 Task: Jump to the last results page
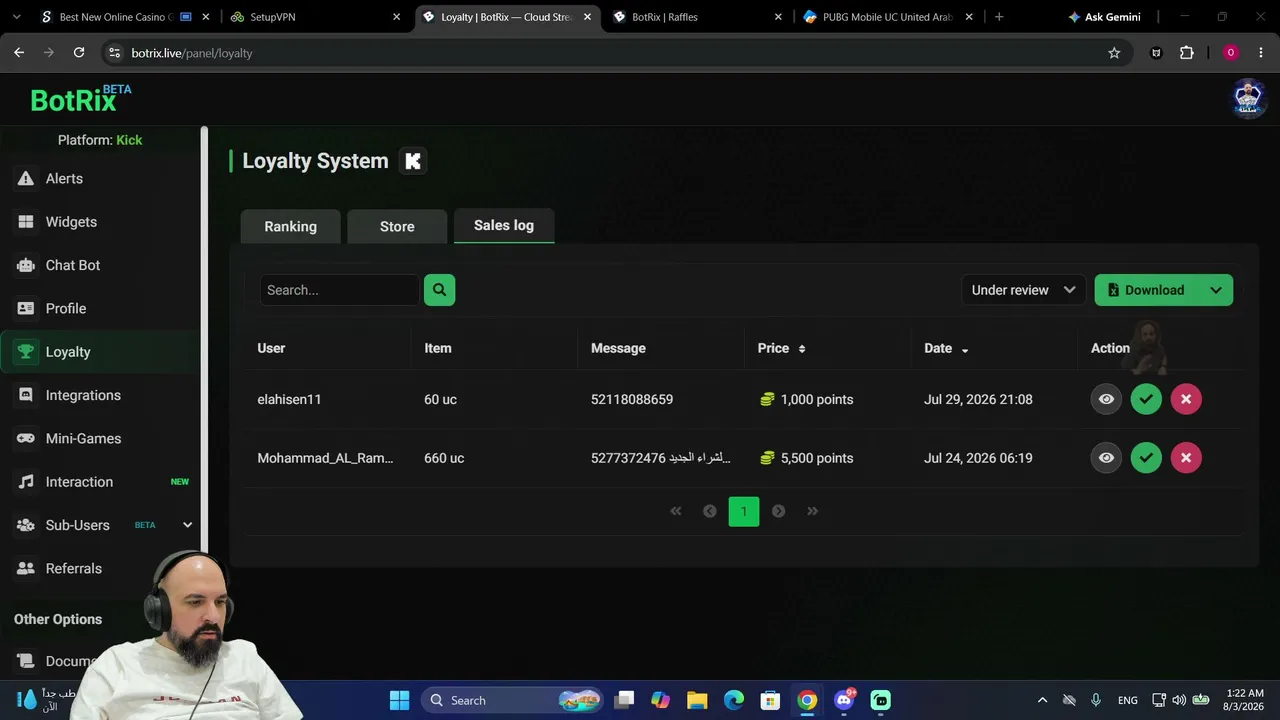(812, 511)
